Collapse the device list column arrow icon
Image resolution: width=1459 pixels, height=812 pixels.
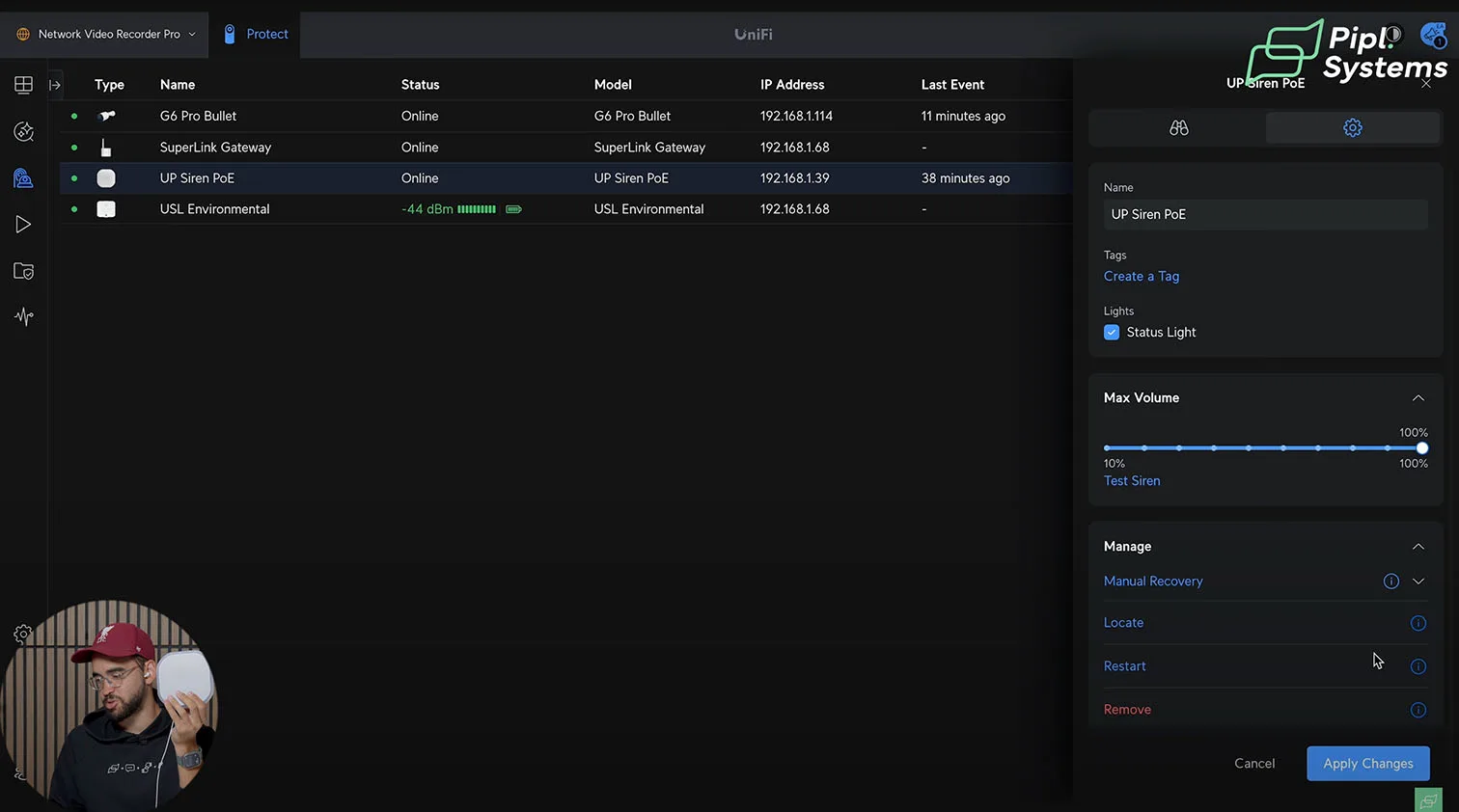coord(55,85)
